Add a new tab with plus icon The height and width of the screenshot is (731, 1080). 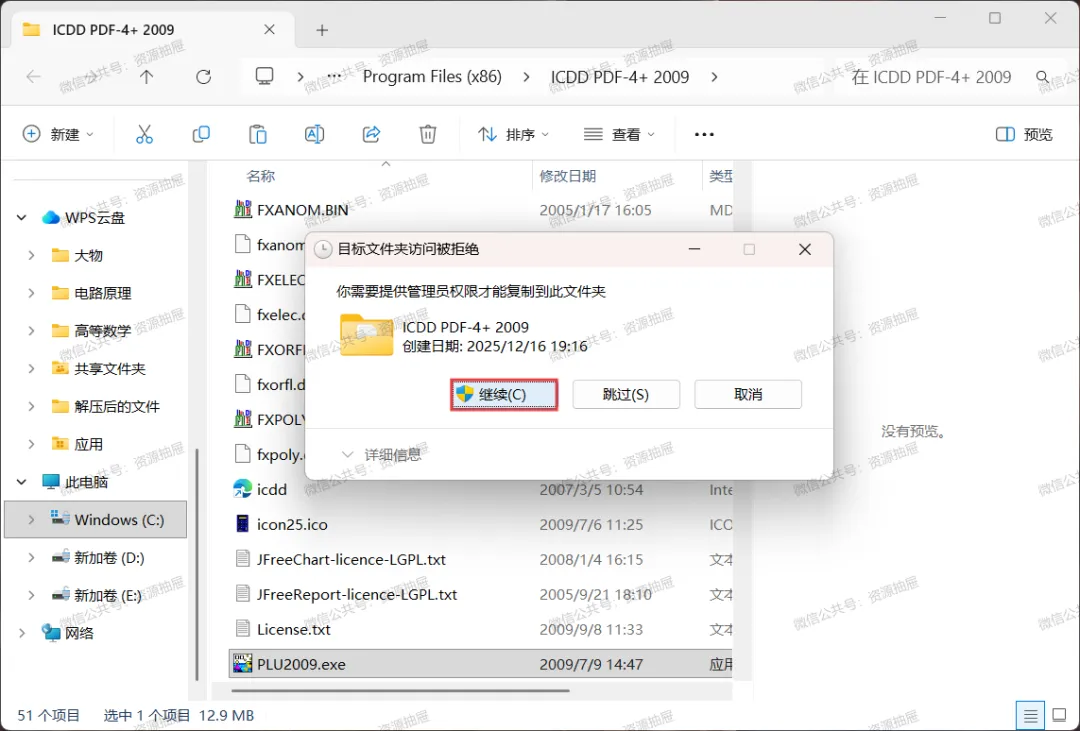coord(322,30)
